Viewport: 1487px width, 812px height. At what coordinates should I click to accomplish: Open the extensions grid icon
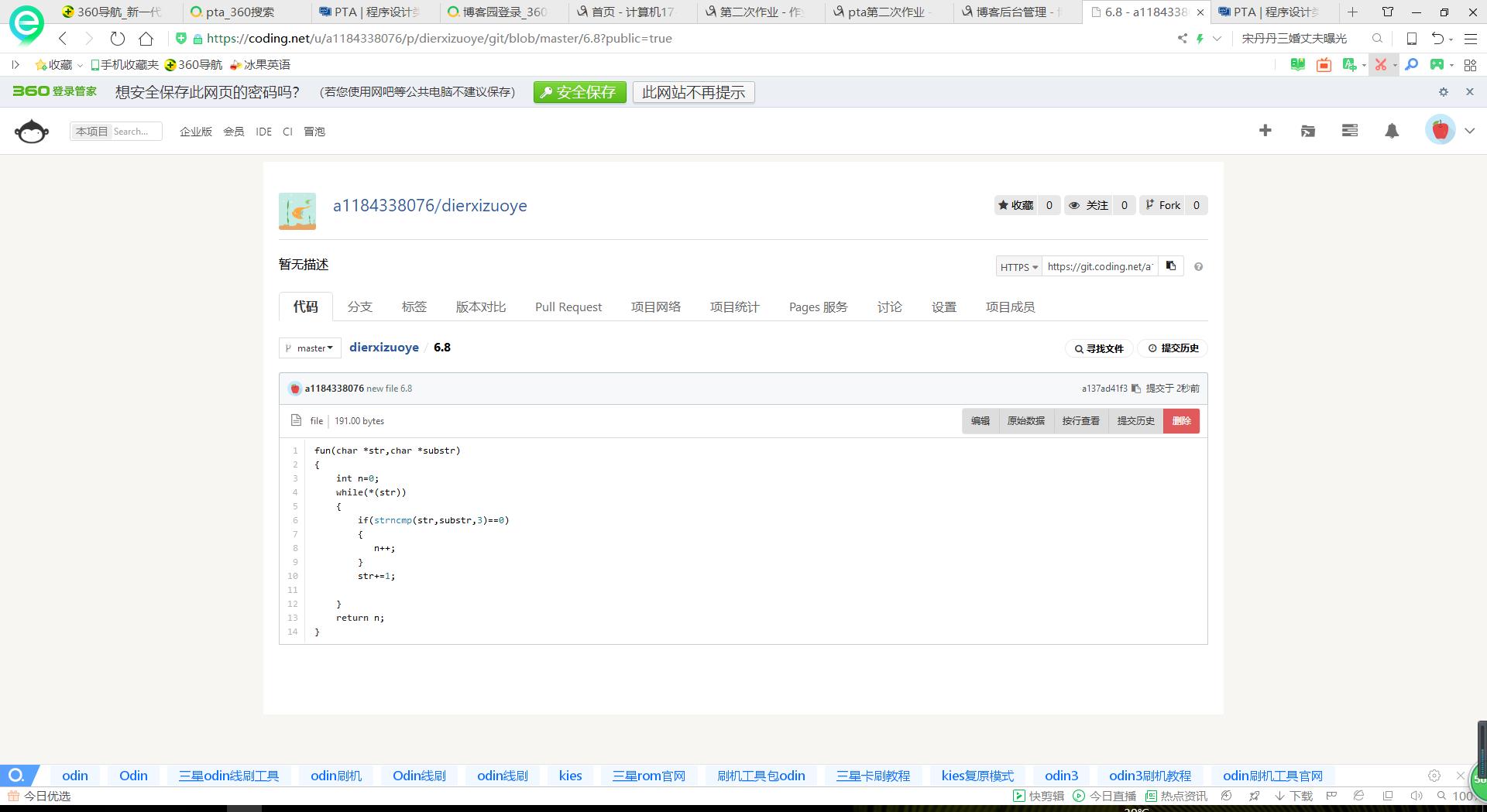1470,65
